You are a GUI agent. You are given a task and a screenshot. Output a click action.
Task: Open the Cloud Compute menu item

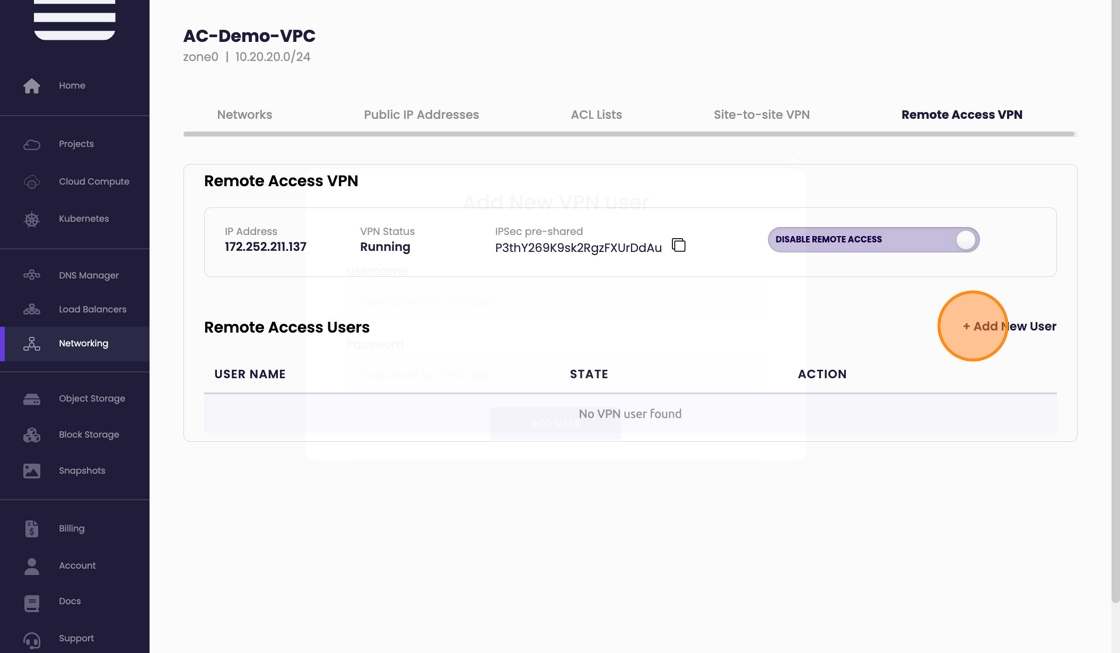(94, 182)
